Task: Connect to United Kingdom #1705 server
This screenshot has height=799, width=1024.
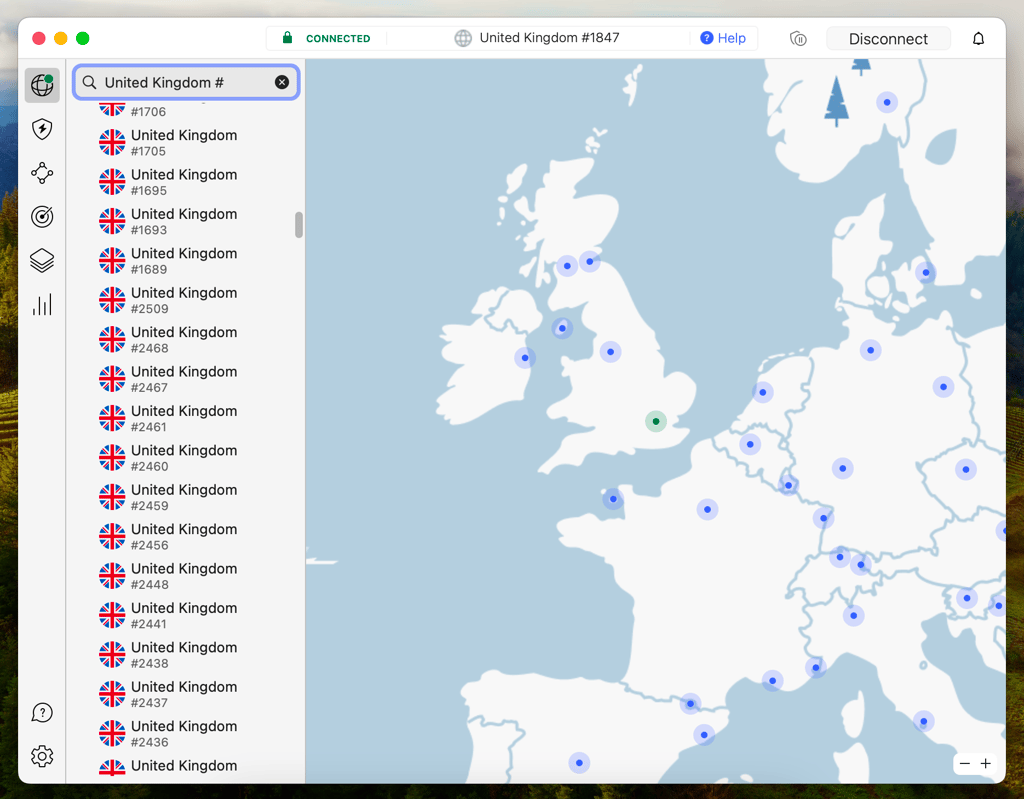Action: click(186, 142)
